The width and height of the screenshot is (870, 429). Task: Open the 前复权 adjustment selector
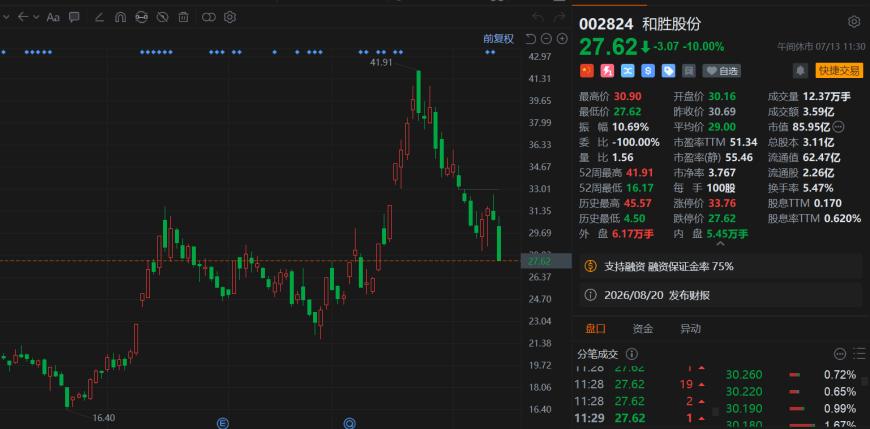[498, 39]
